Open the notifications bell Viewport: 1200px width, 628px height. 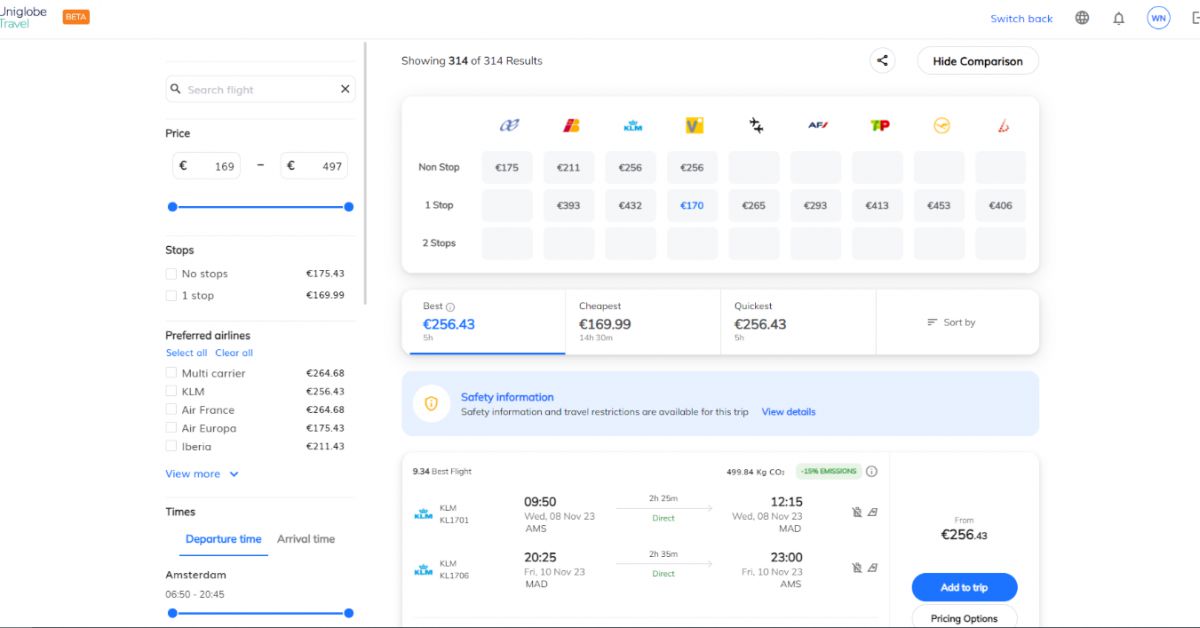[1119, 18]
